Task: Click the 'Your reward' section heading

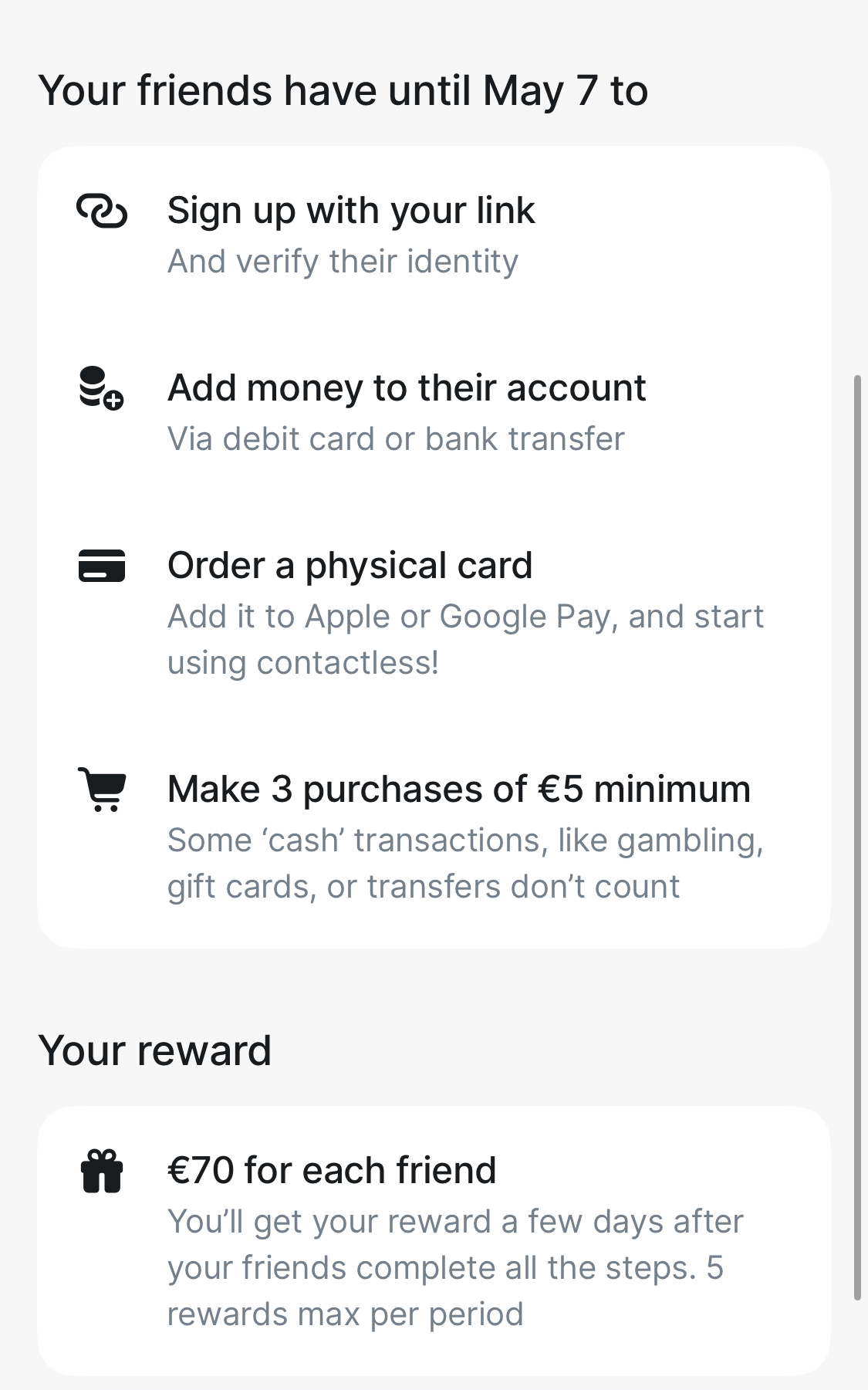Action: point(154,1050)
